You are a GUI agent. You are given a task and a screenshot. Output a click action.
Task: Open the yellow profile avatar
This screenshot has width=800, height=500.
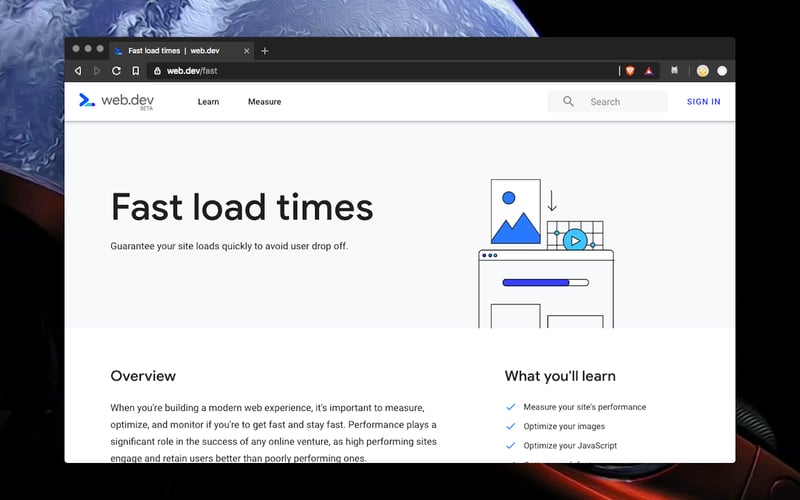click(x=703, y=71)
